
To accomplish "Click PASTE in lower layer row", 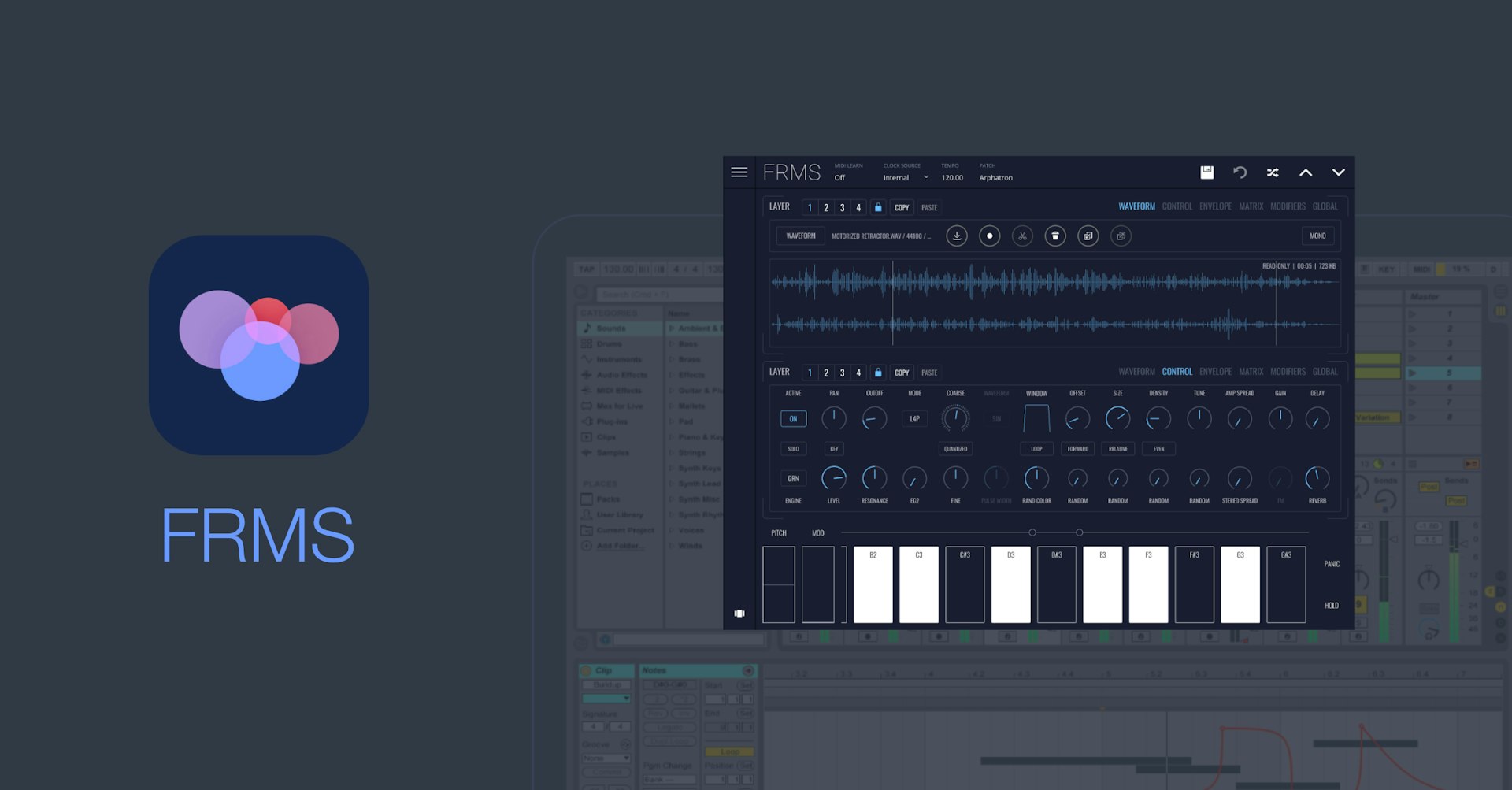I will pyautogui.click(x=929, y=373).
